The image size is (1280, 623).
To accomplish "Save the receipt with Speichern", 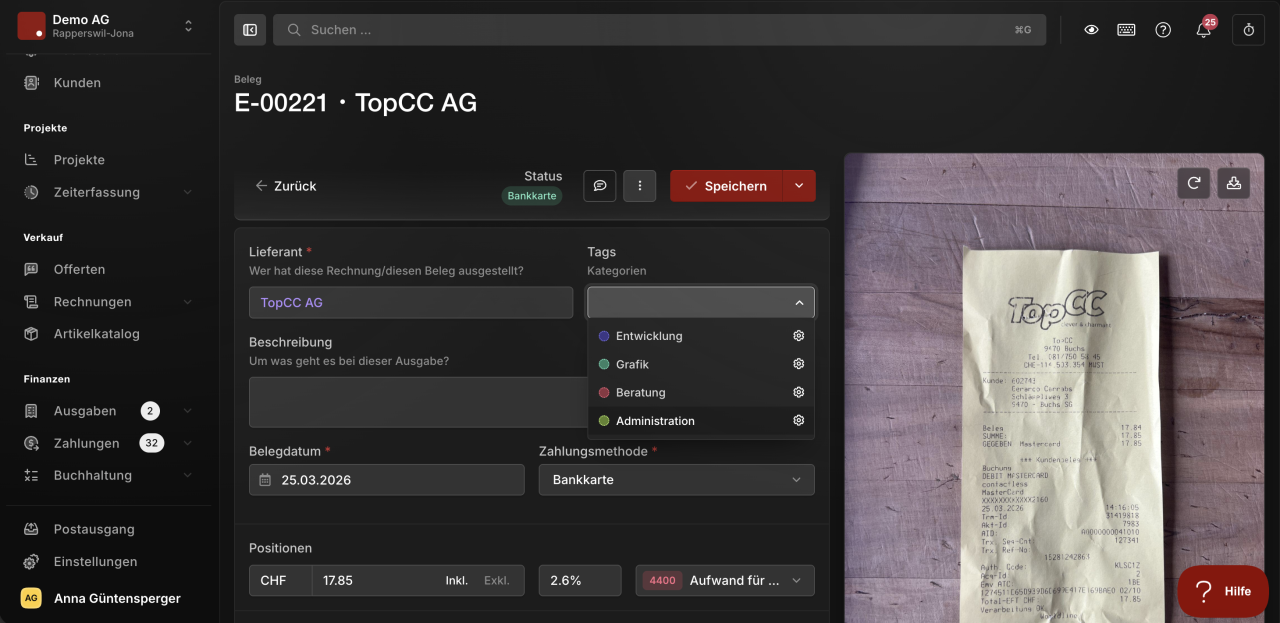I will [726, 186].
